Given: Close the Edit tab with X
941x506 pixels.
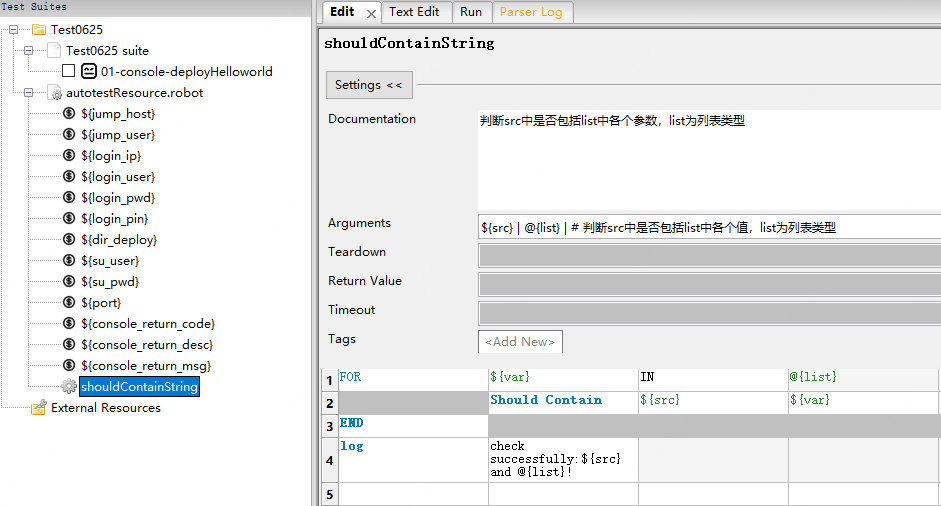Looking at the screenshot, I should point(371,14).
